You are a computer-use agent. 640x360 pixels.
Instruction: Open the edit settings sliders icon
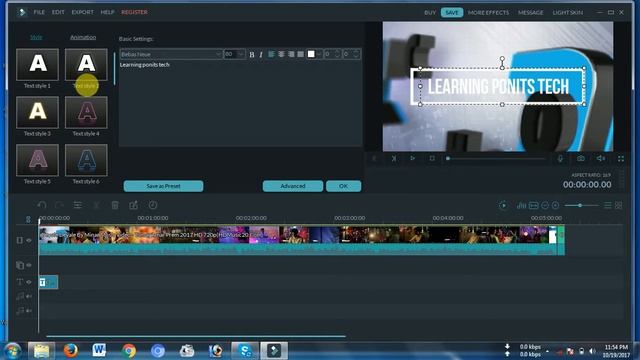[x=78, y=205]
